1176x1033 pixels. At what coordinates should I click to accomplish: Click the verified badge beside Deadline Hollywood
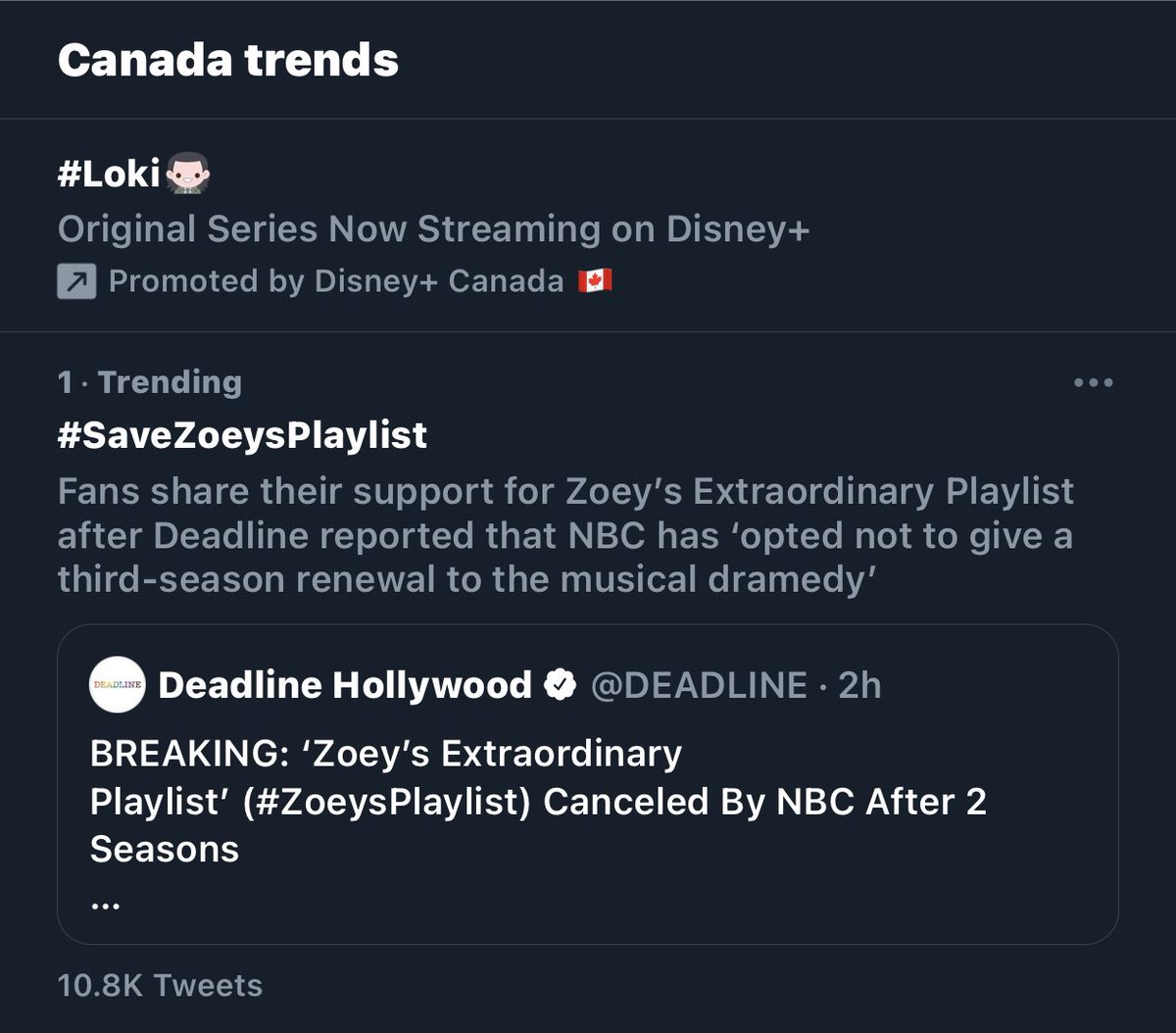[x=560, y=685]
